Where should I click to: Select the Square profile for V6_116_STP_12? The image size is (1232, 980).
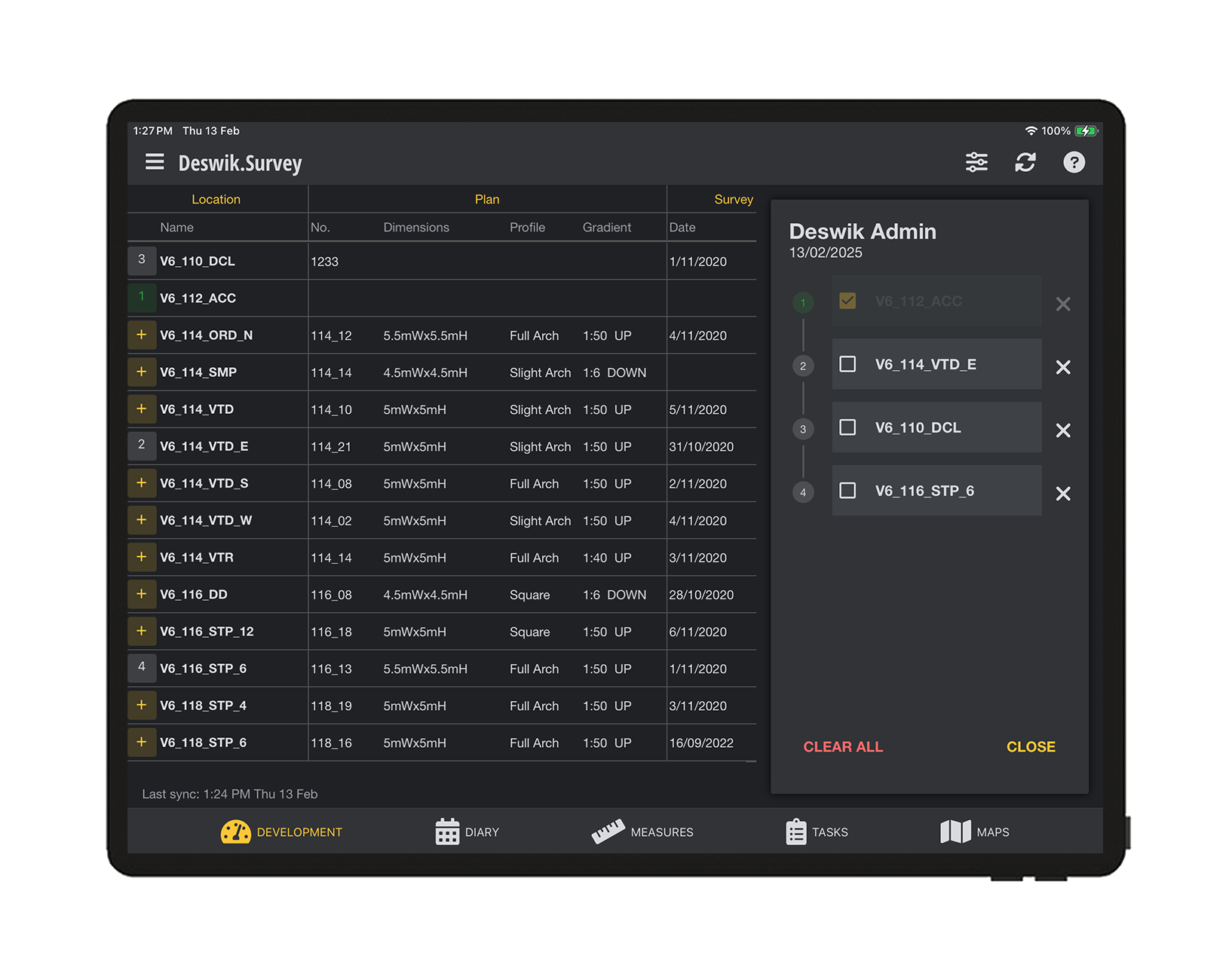[529, 632]
